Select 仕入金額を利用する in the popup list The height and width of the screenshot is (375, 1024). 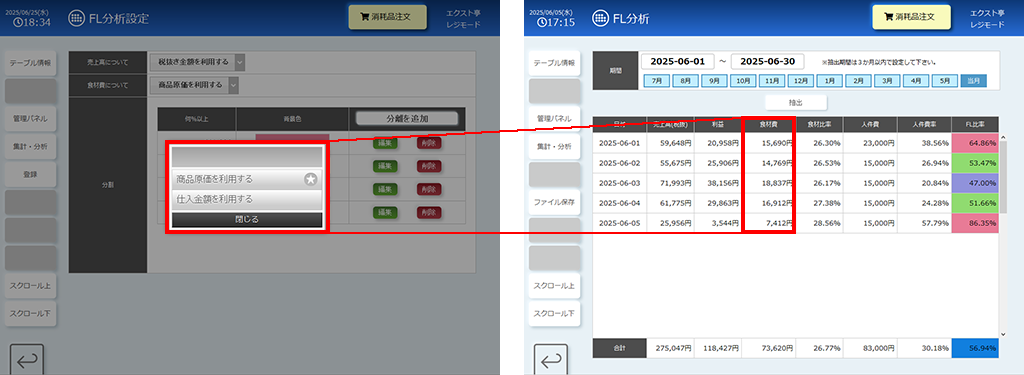coord(247,199)
